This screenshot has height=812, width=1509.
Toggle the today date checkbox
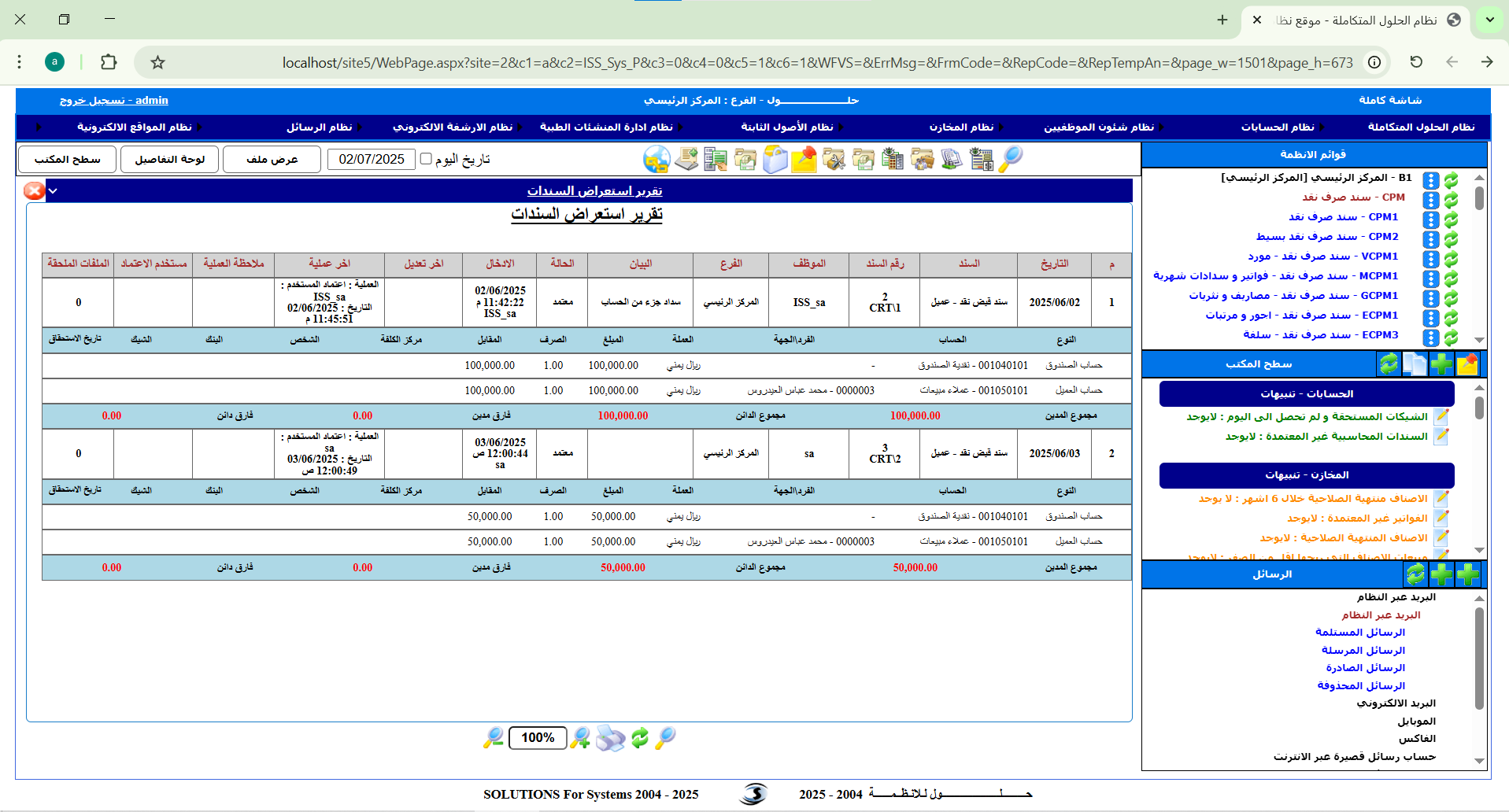426,159
